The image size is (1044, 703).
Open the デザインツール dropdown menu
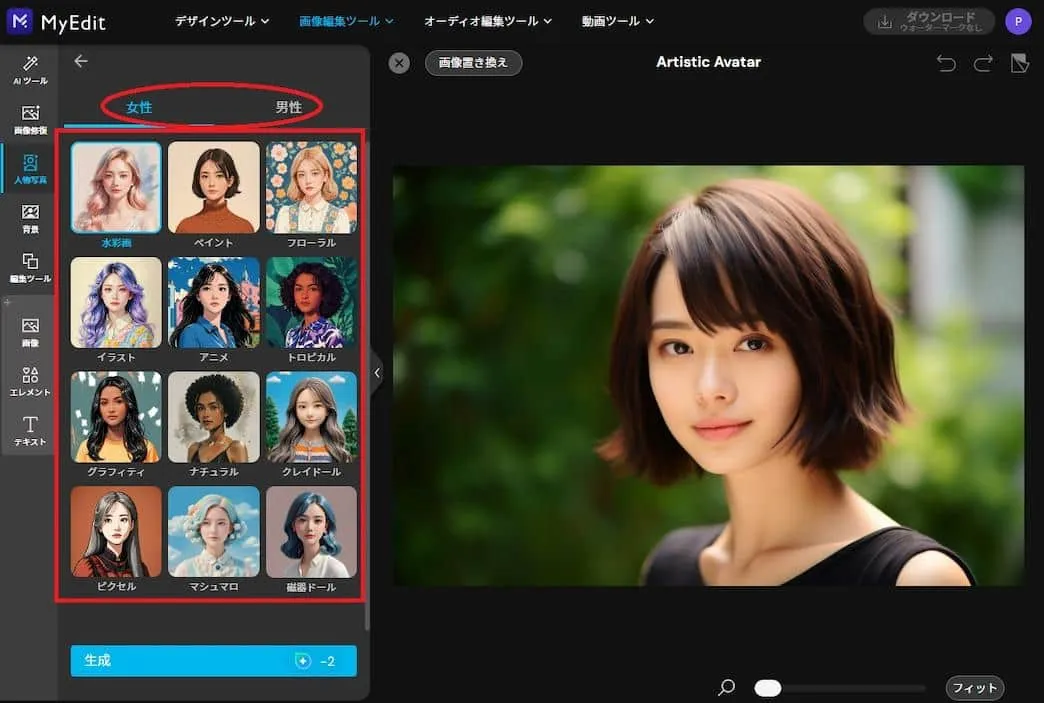pos(219,20)
